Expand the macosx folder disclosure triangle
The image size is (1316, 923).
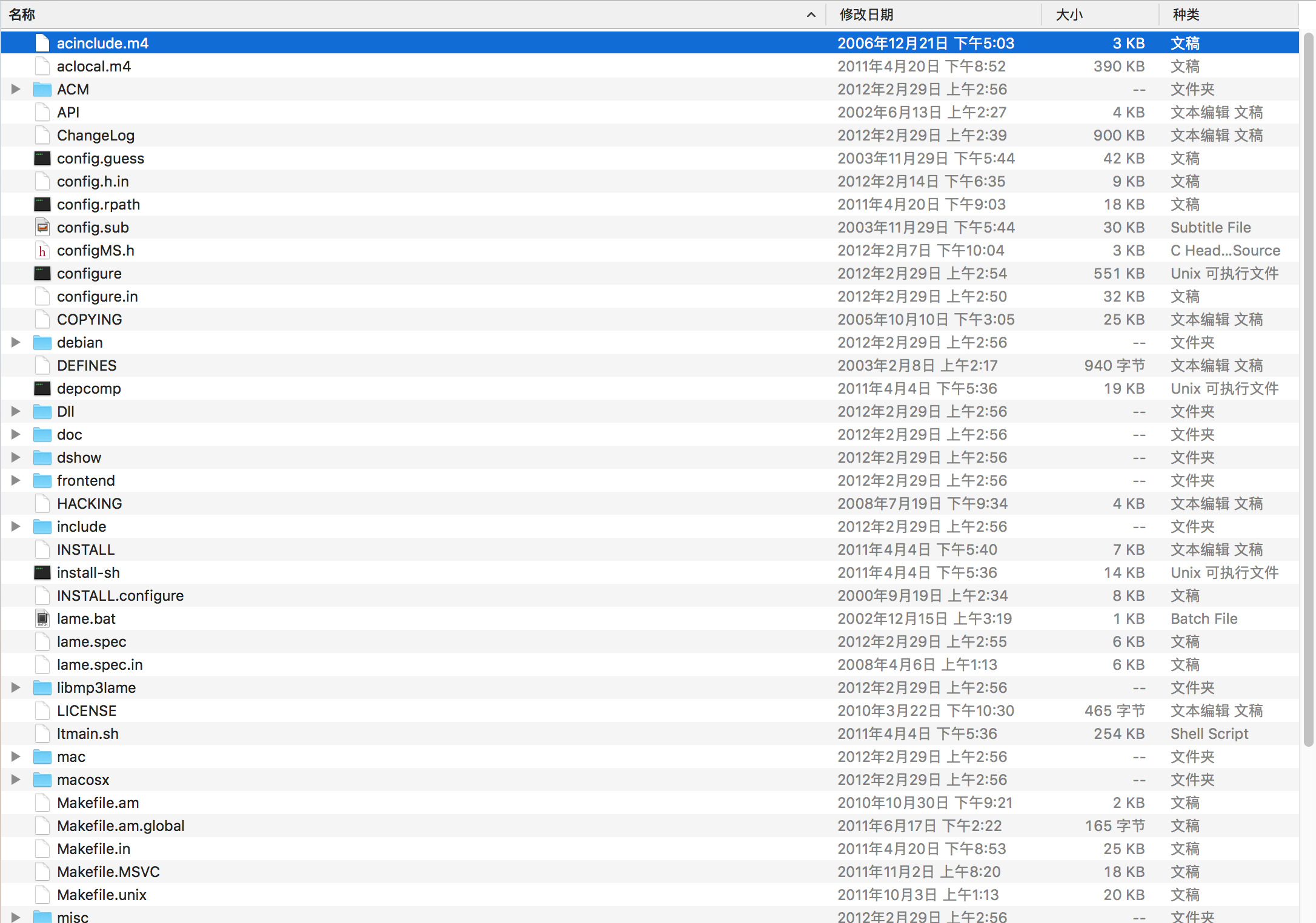[x=16, y=779]
